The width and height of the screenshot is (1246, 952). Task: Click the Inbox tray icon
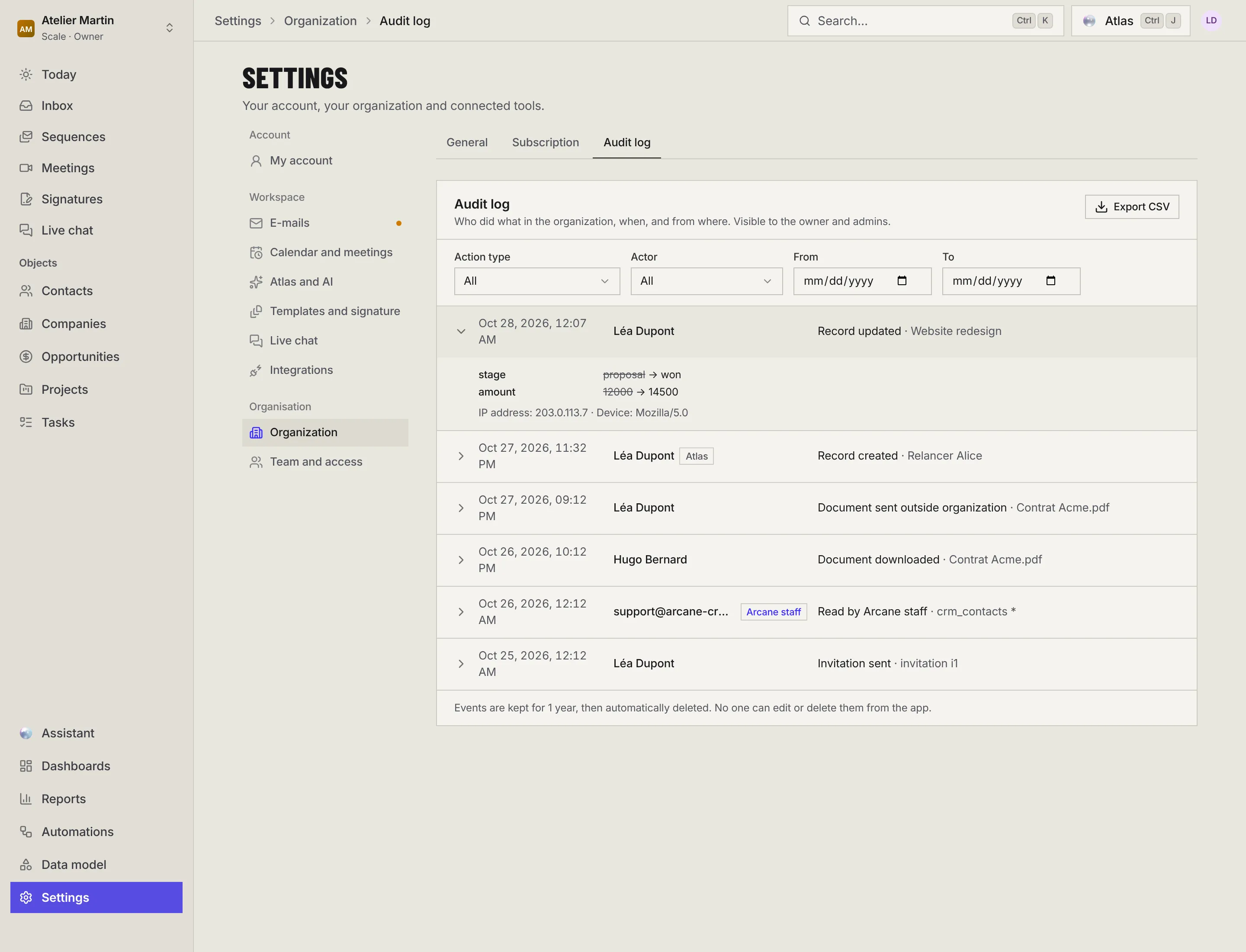point(26,106)
